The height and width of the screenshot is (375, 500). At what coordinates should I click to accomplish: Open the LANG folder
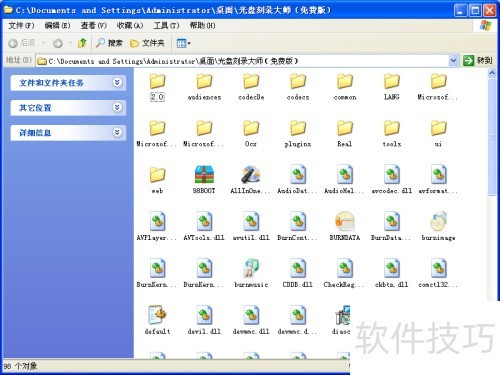click(x=392, y=87)
